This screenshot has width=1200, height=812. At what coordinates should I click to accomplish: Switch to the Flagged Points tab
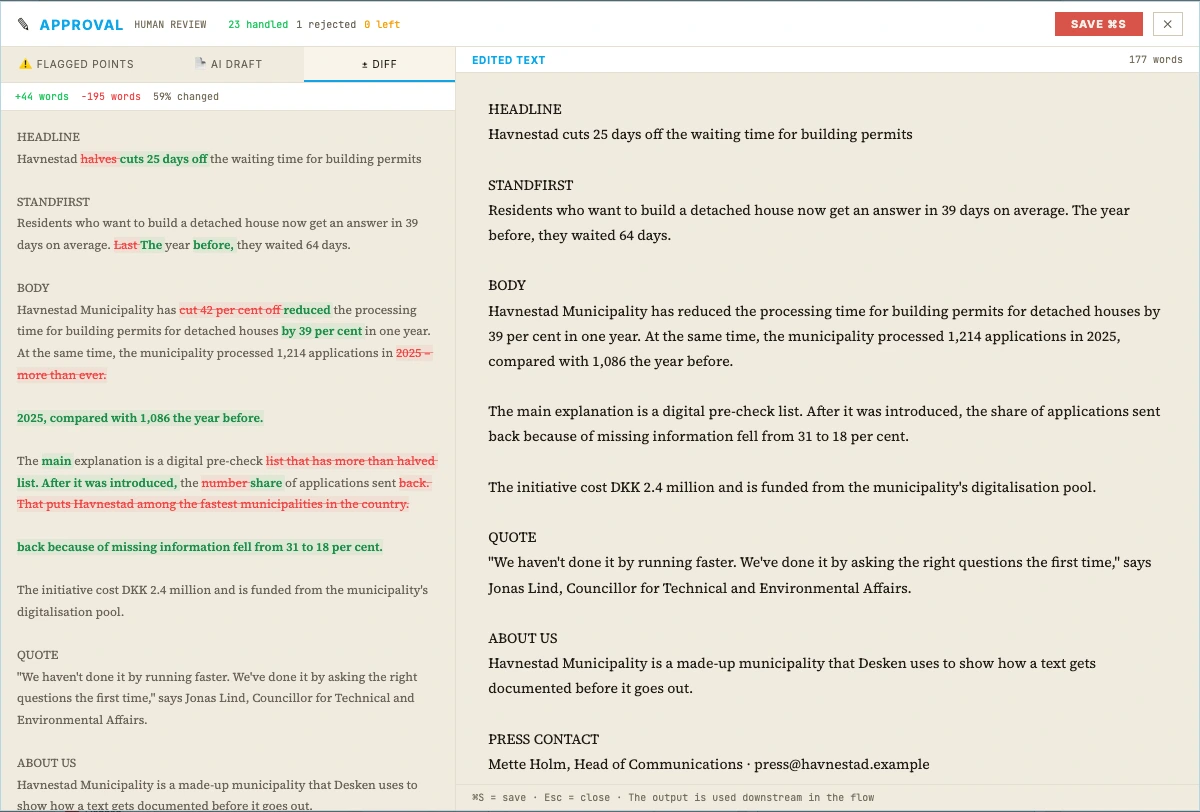tap(76, 64)
